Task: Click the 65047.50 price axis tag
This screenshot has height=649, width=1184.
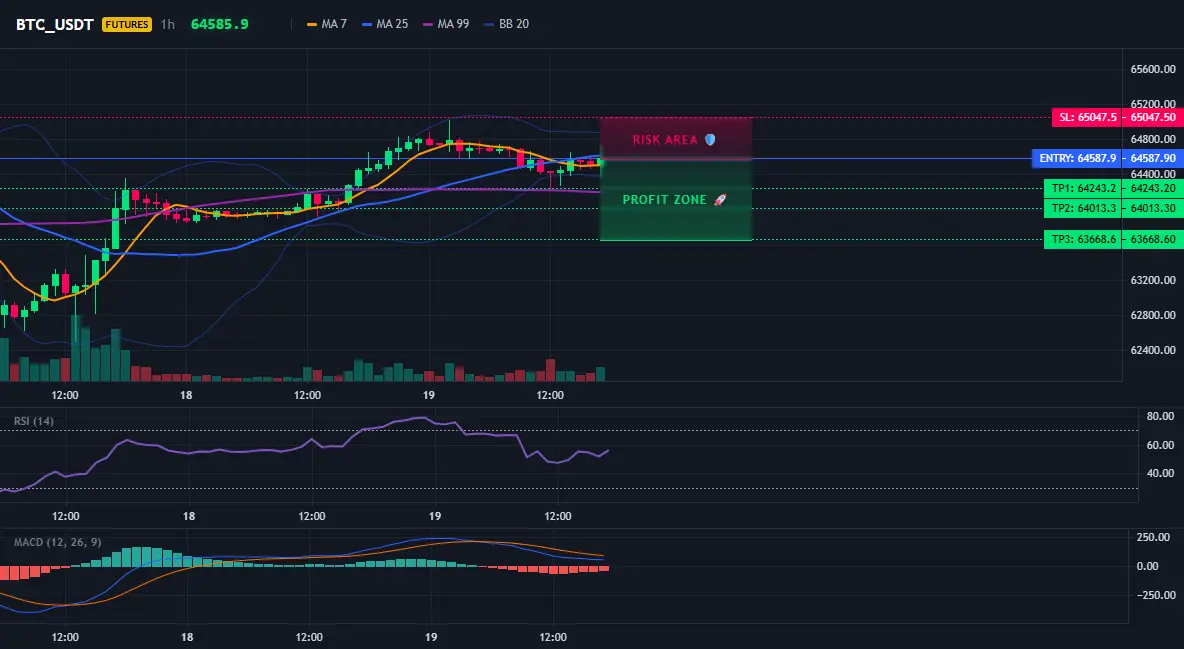Action: pyautogui.click(x=1153, y=117)
